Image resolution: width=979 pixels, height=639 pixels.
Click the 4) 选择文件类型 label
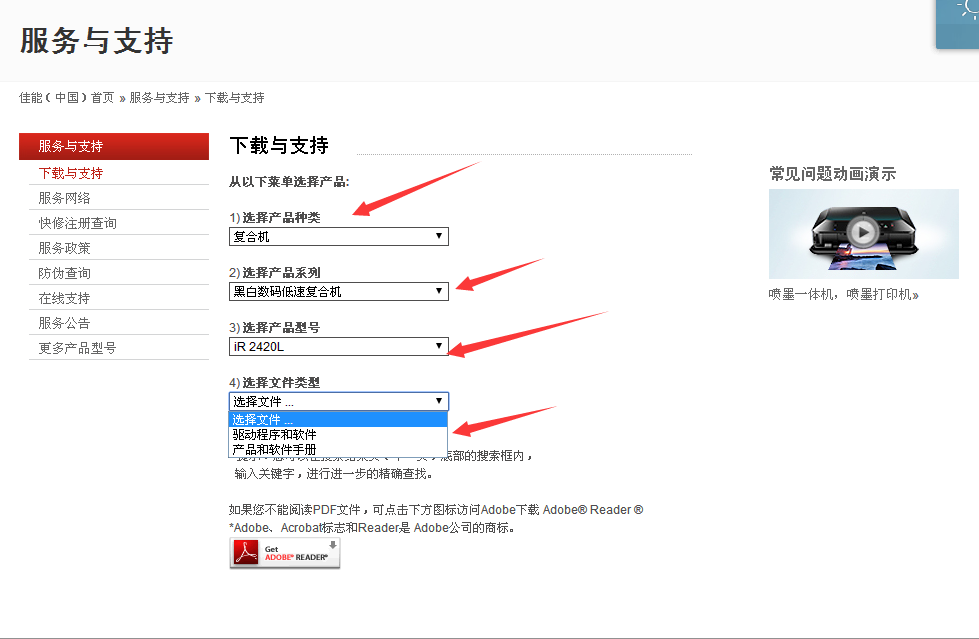click(275, 382)
